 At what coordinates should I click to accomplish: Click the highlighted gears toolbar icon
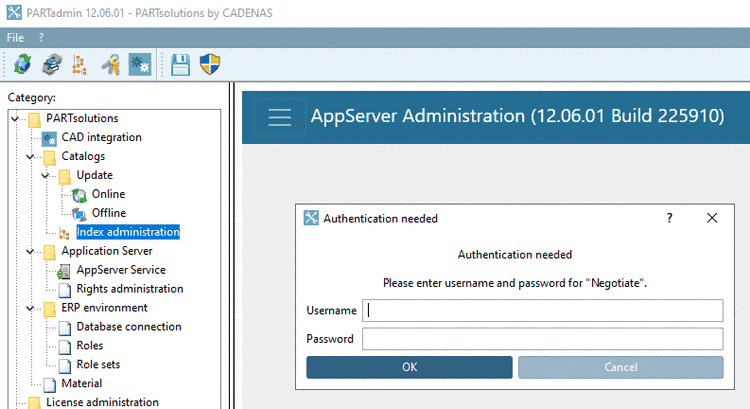(x=139, y=64)
